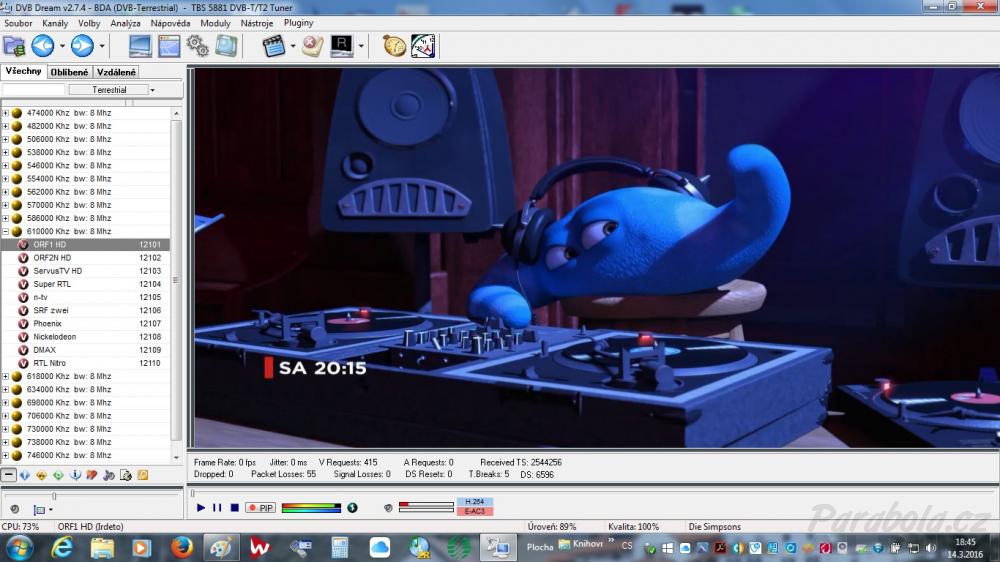Click the snapshot frame toolbar icon
The width and height of the screenshot is (1000, 562).
[x=226, y=46]
